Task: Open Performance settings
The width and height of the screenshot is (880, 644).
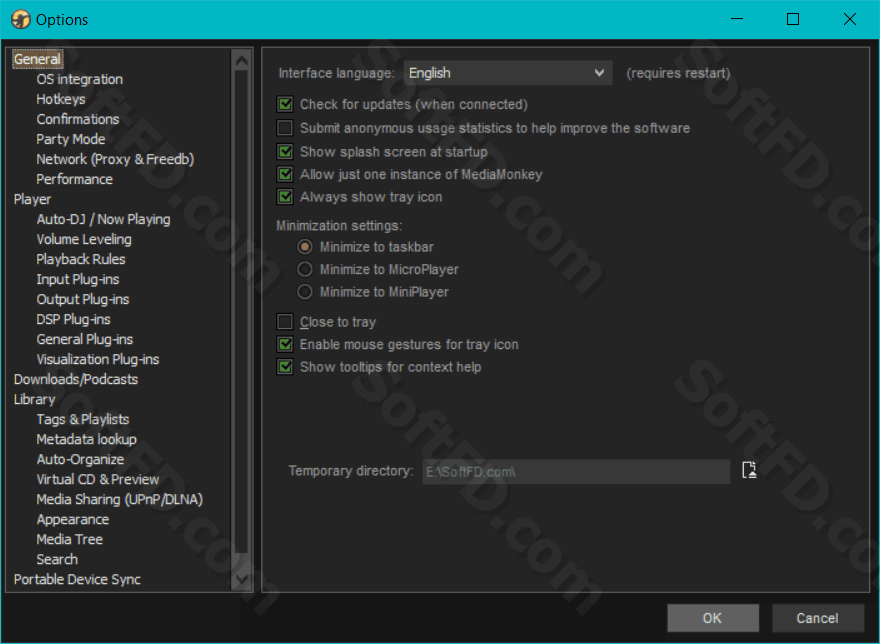Action: tap(74, 179)
